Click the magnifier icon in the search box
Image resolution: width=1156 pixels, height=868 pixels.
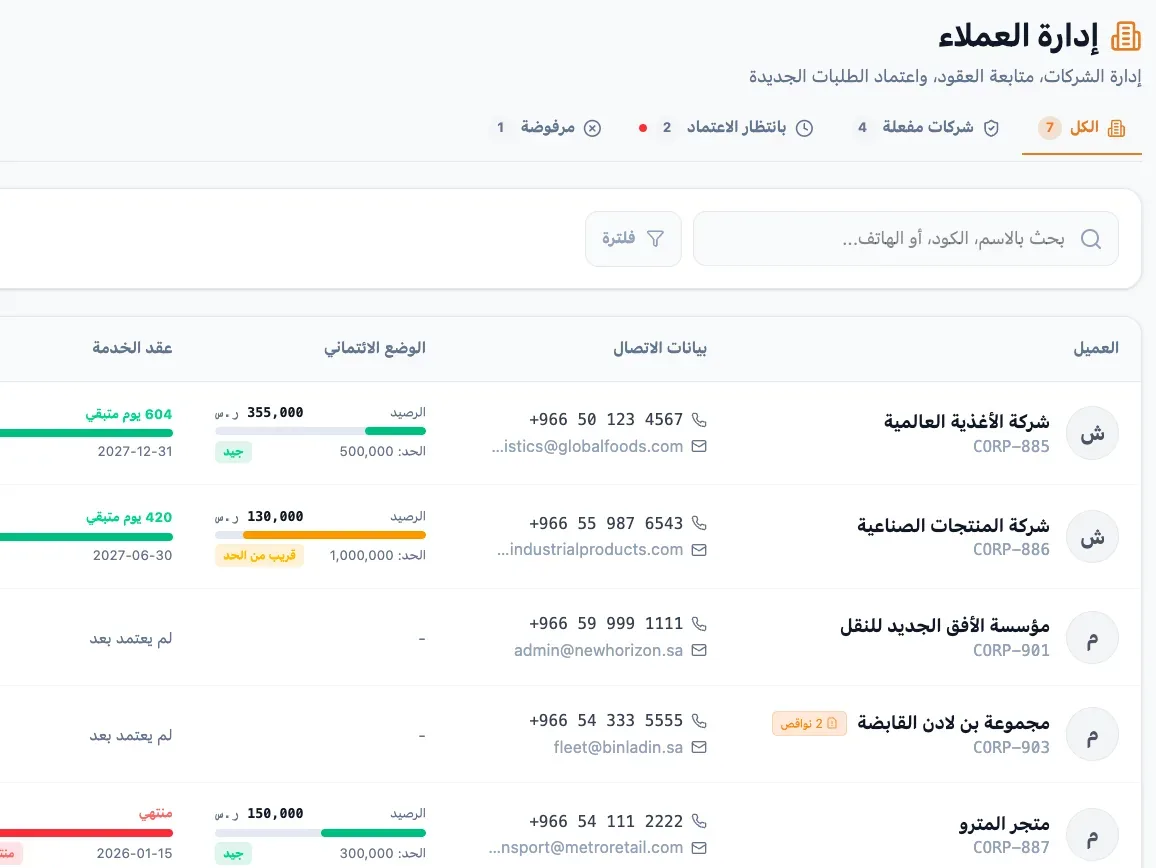pyautogui.click(x=1090, y=239)
